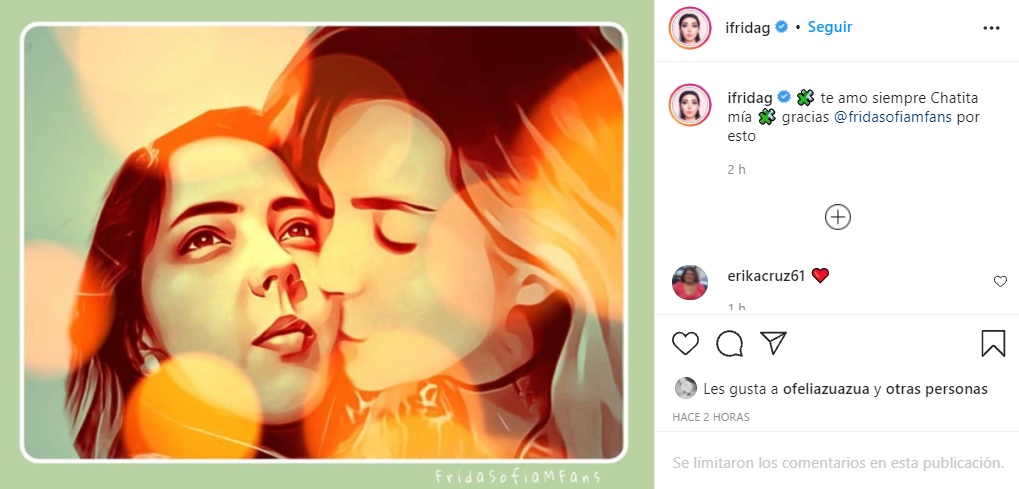Open the ifridag profile picture in the header
The width and height of the screenshot is (1019, 489).
690,28
